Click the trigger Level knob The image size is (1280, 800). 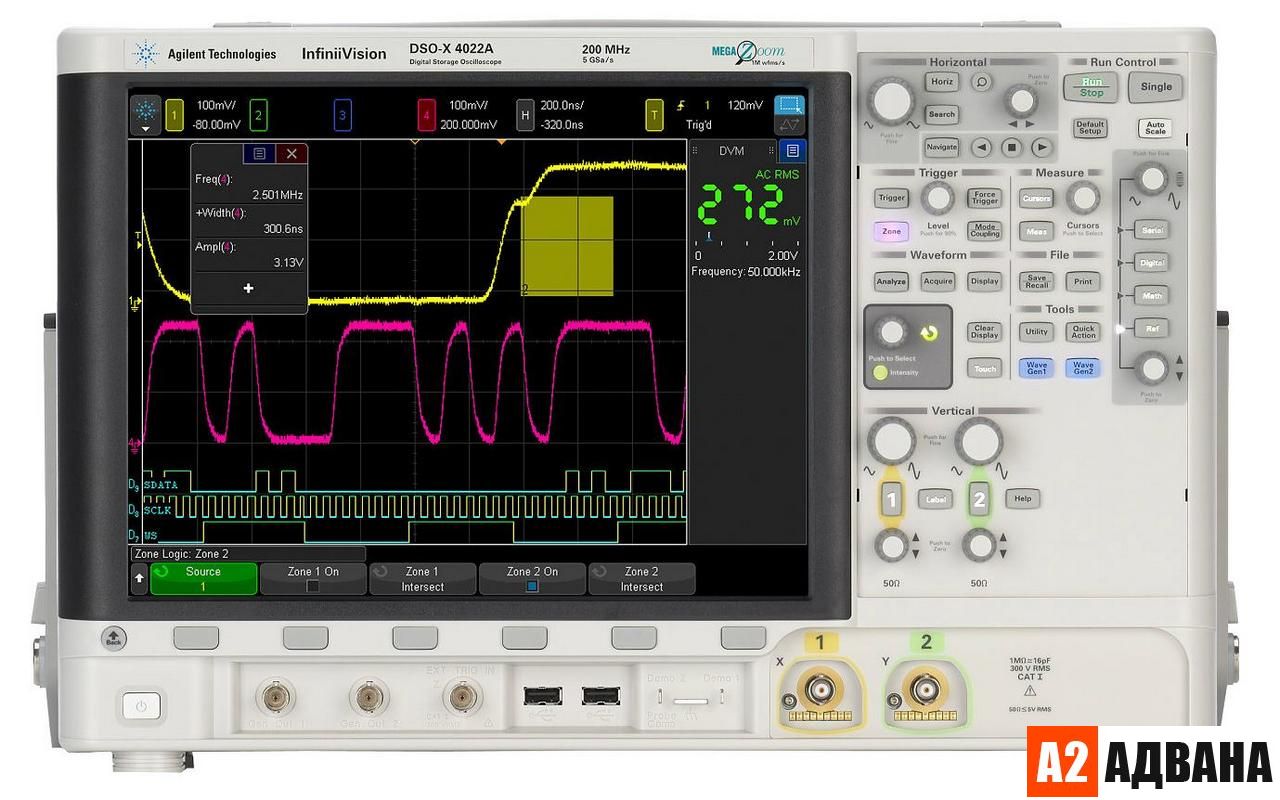938,199
